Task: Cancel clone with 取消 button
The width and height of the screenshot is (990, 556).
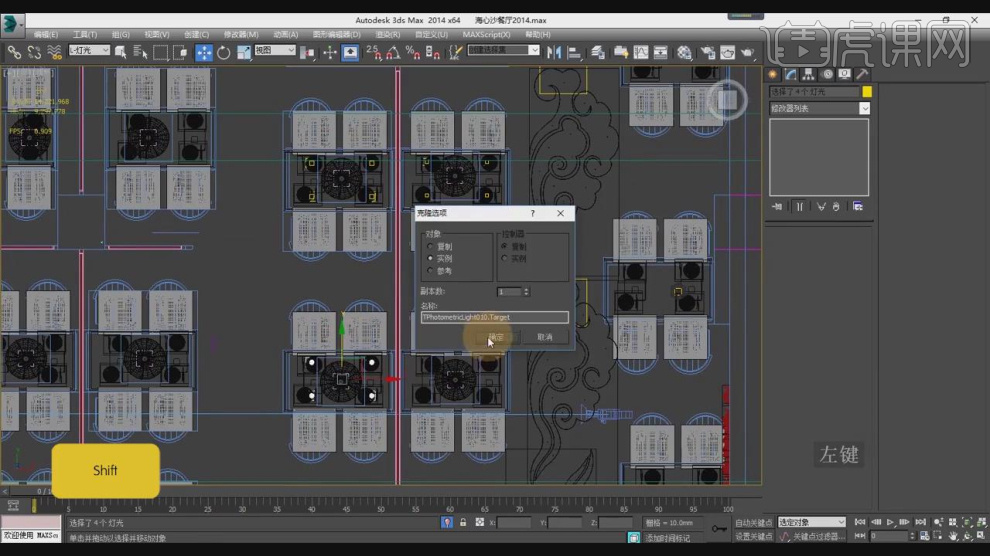Action: point(545,337)
